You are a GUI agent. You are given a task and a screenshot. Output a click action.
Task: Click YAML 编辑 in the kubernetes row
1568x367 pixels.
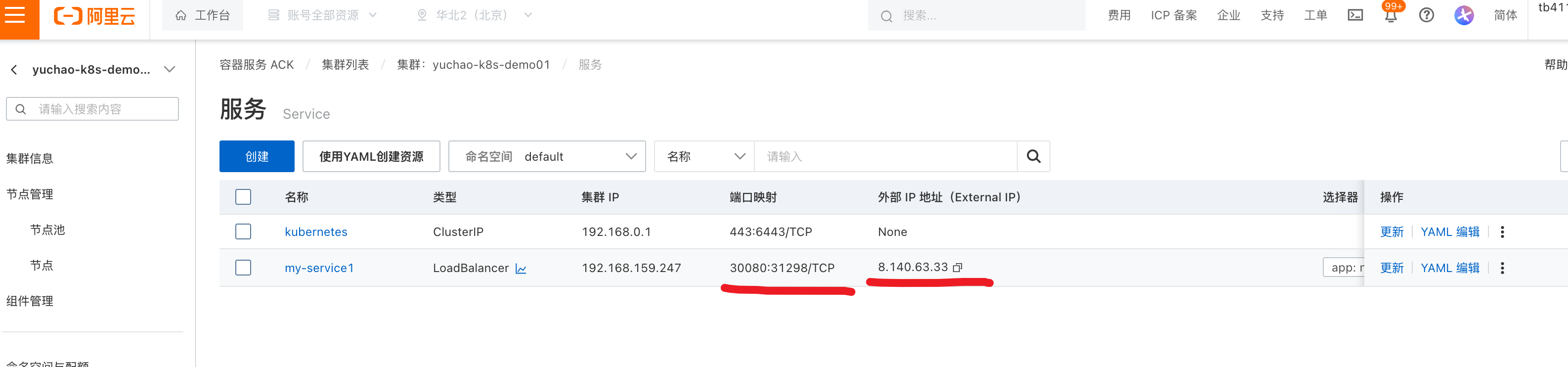(1449, 232)
